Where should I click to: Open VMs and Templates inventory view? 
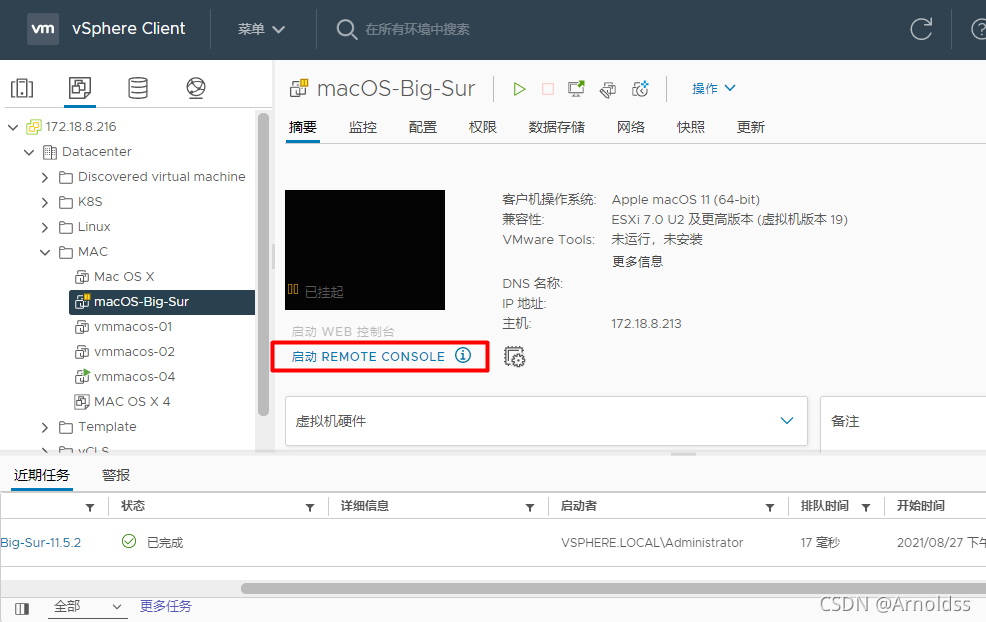80,88
